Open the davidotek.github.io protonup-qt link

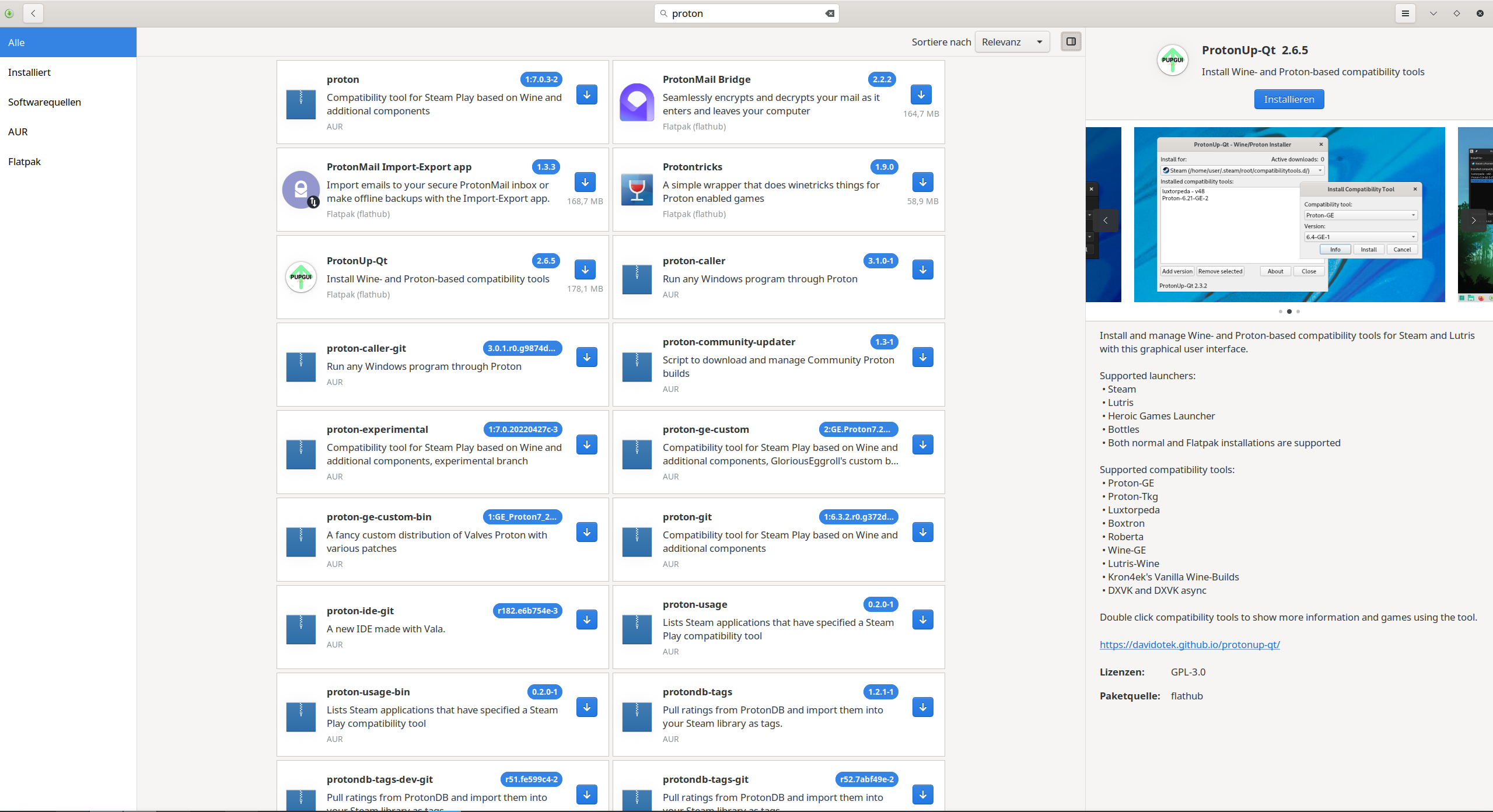pos(1189,645)
